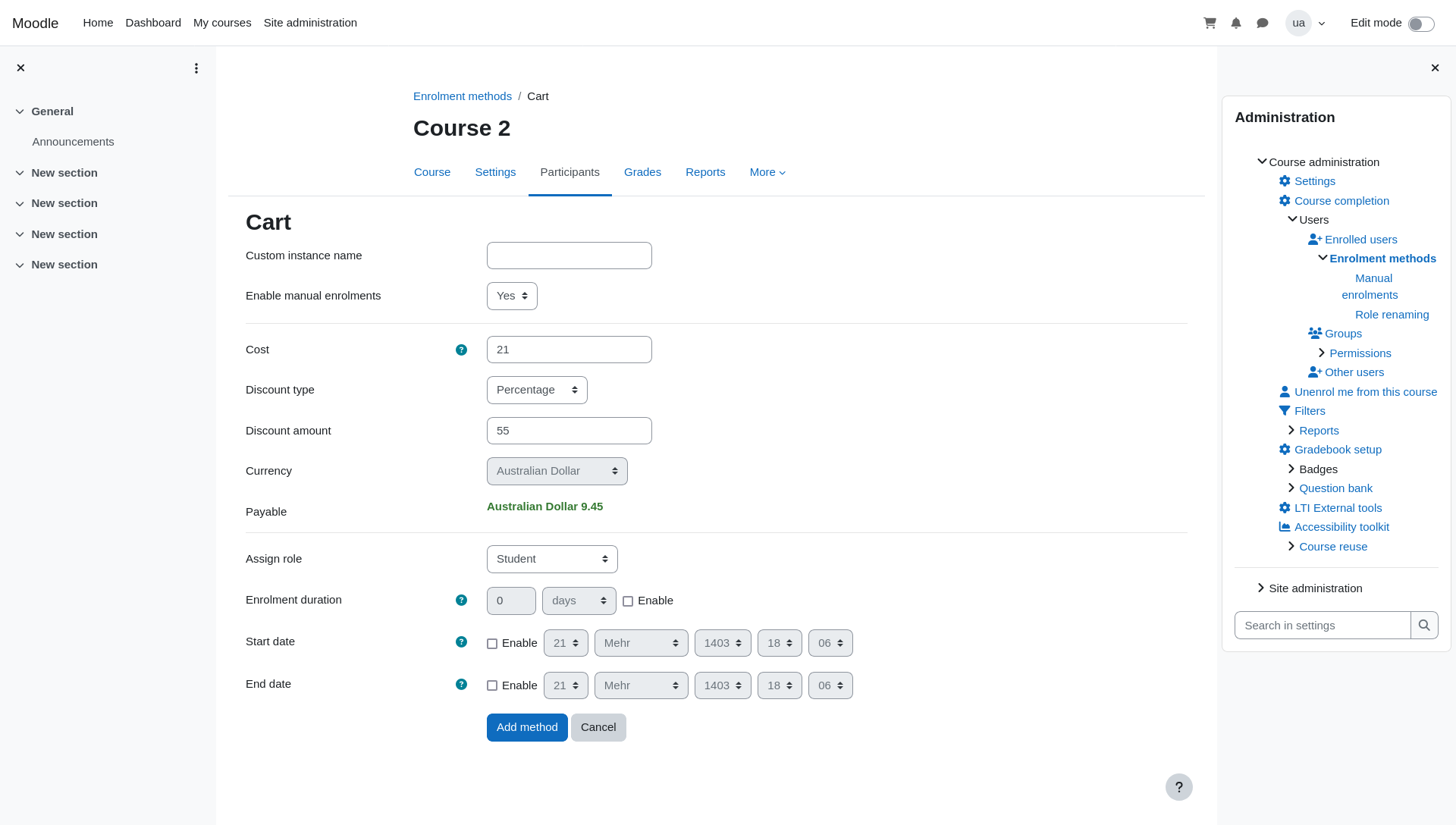
Task: Open Role renaming link
Action: (1392, 315)
